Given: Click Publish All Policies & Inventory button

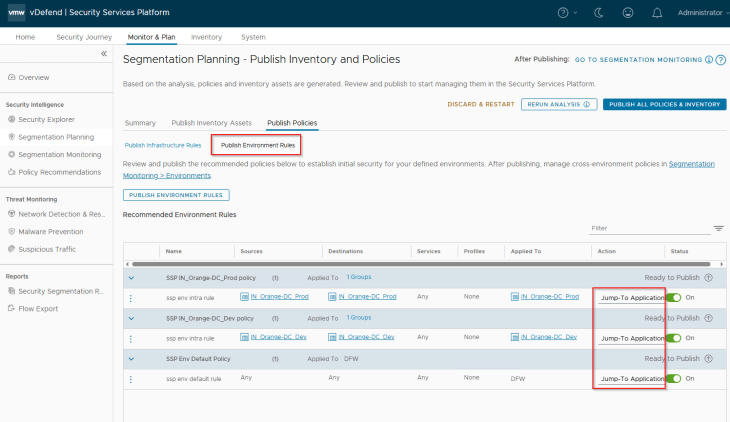Looking at the screenshot, I should pos(664,104).
